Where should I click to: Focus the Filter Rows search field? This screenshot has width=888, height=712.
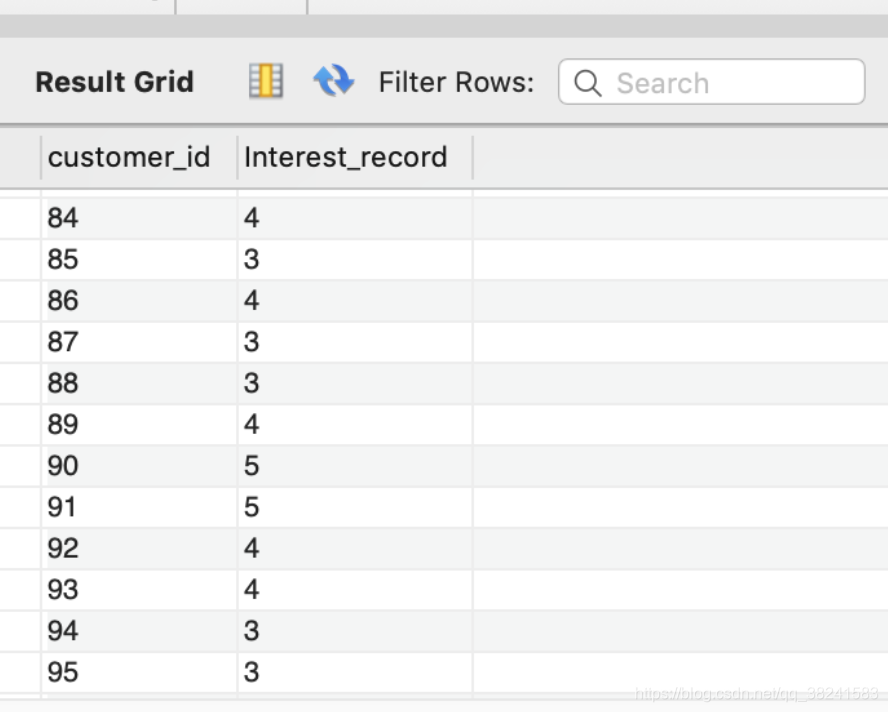click(x=711, y=82)
